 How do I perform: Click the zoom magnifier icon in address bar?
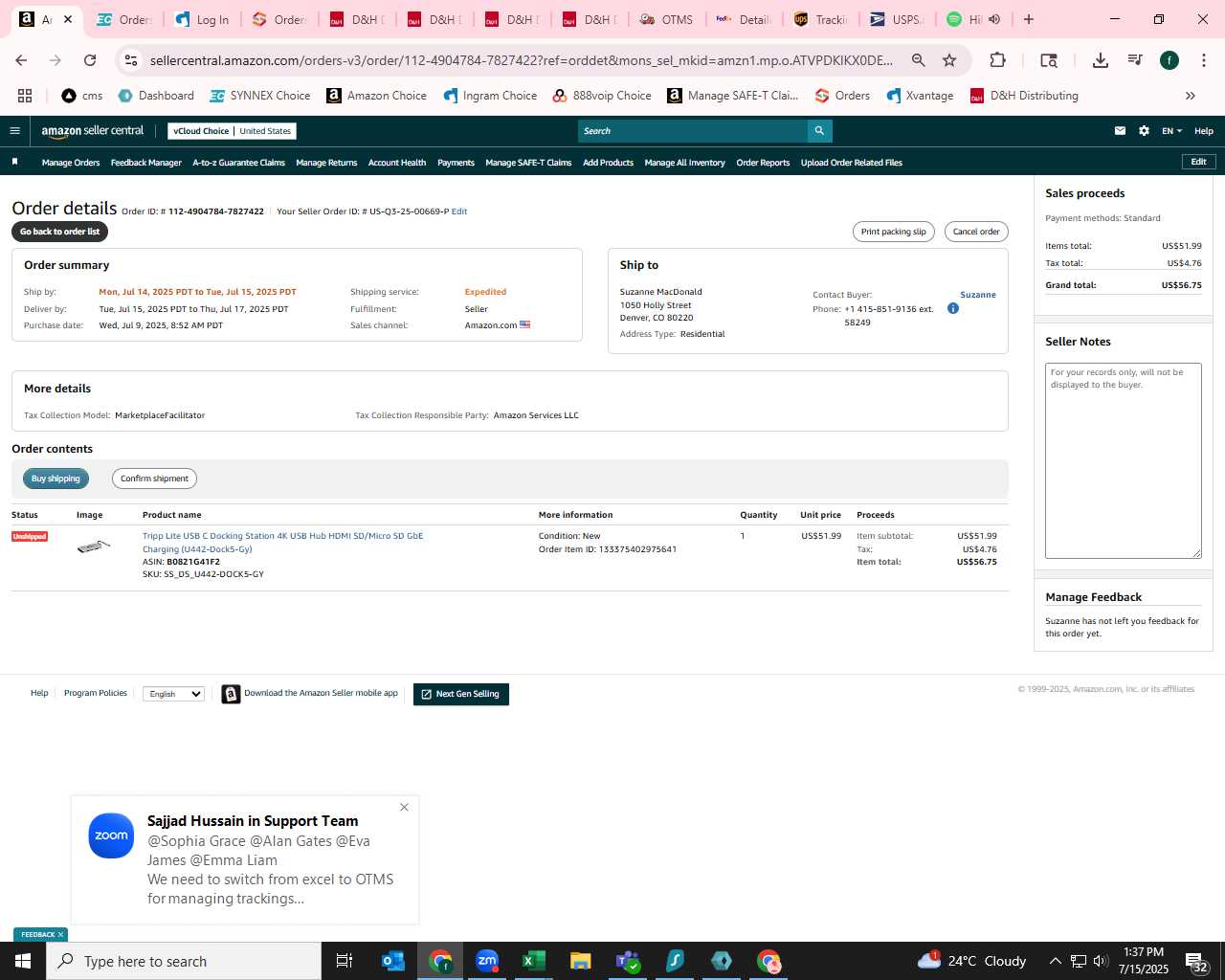(919, 60)
